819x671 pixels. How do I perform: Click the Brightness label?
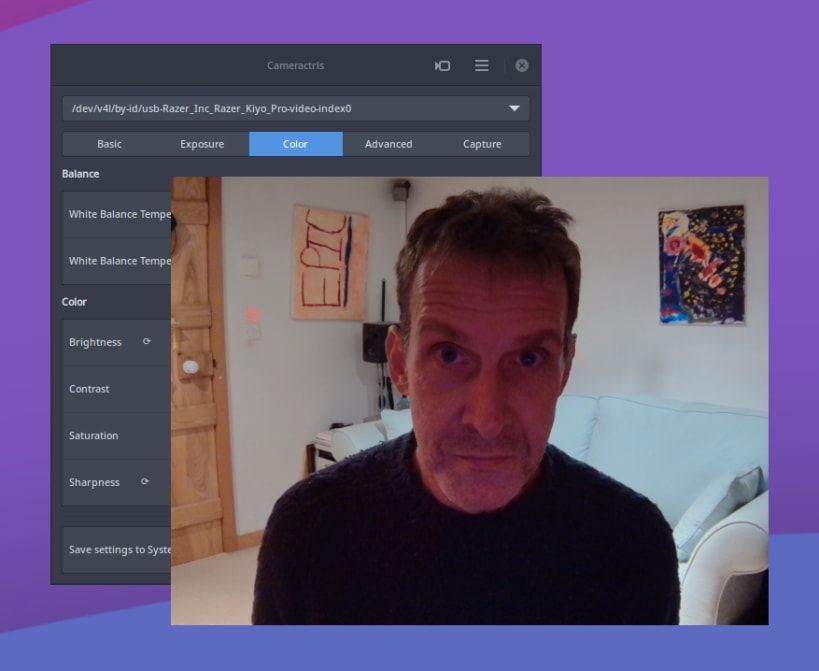click(95, 342)
